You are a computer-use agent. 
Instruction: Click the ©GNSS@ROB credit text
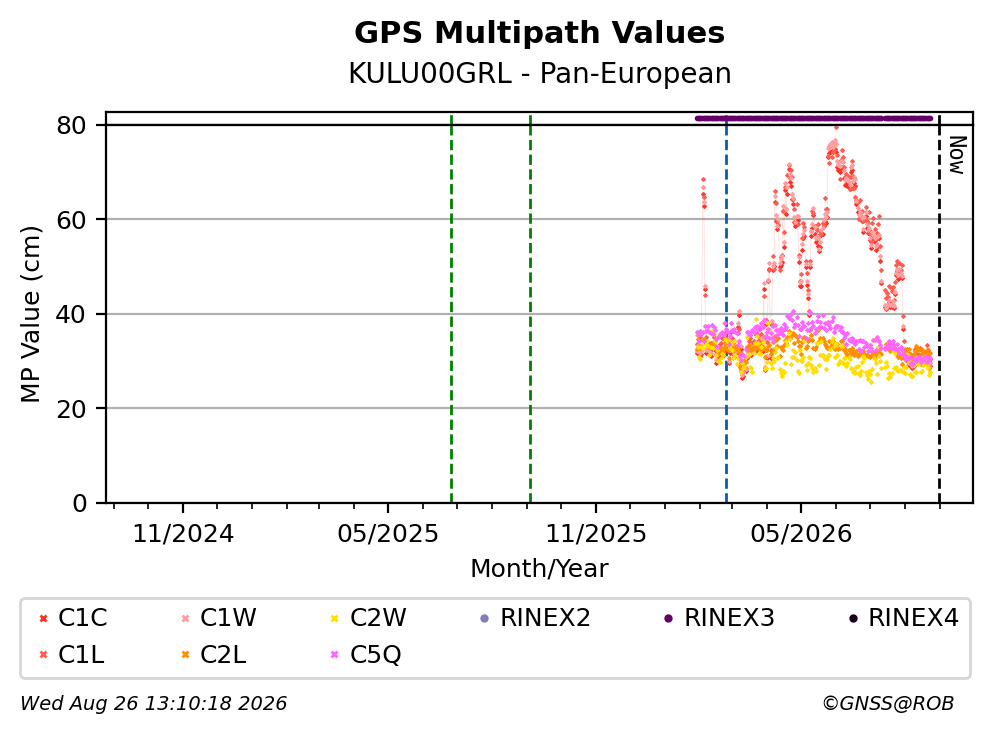coord(888,703)
